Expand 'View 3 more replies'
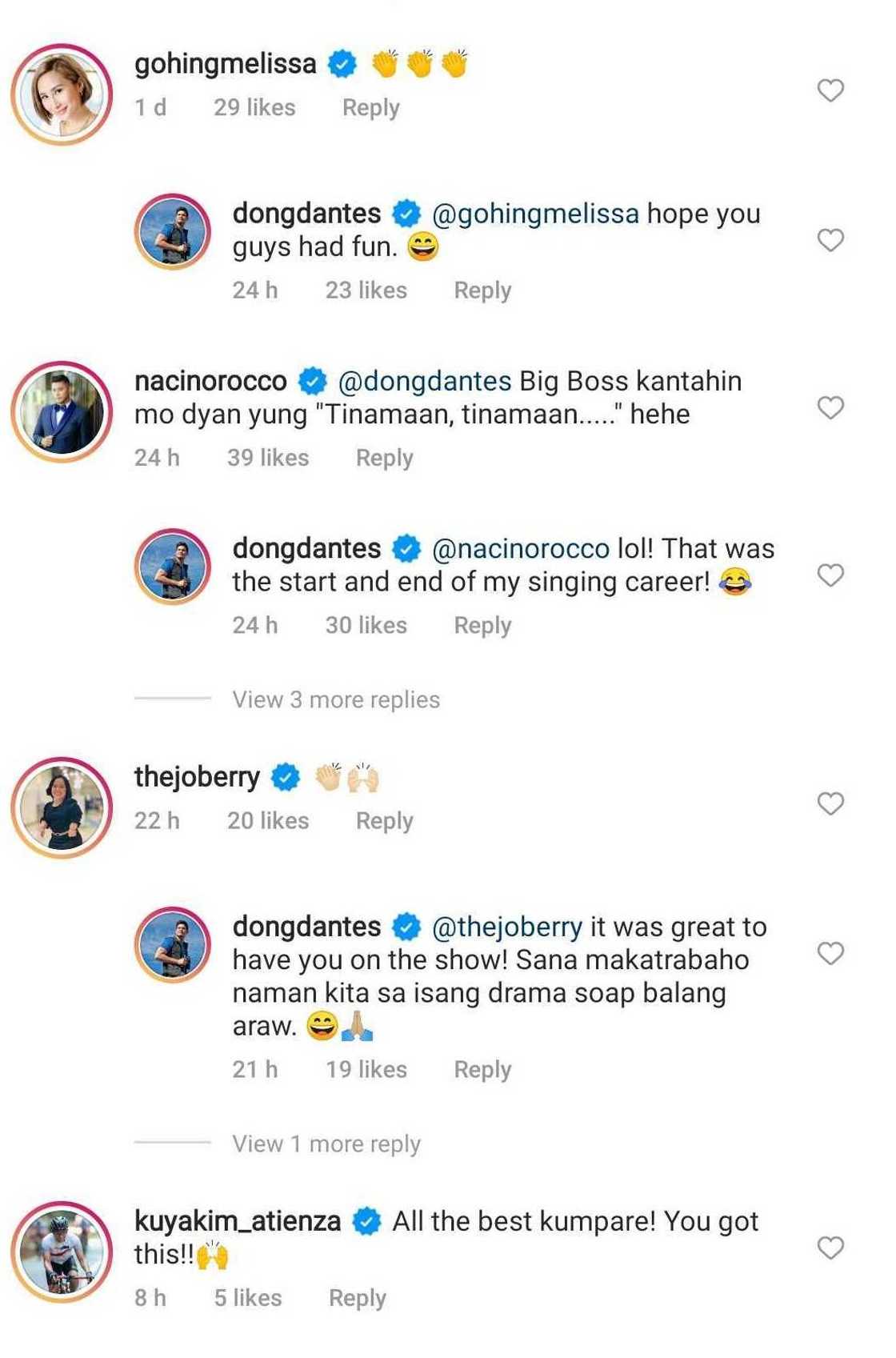Screen dimensions: 896x1358 tap(336, 699)
